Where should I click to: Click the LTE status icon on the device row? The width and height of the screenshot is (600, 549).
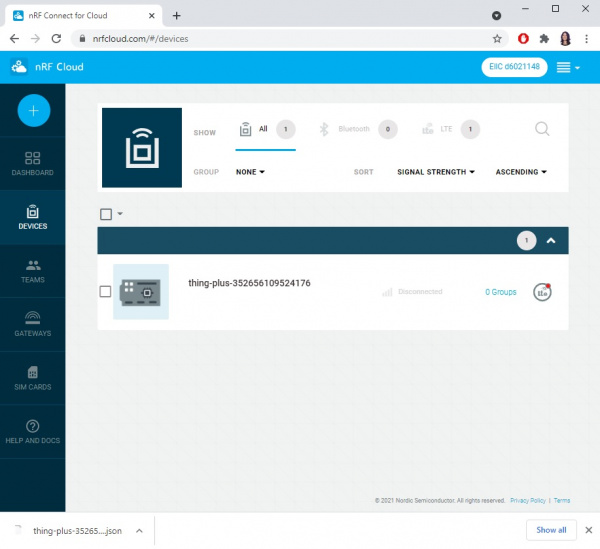pyautogui.click(x=542, y=292)
